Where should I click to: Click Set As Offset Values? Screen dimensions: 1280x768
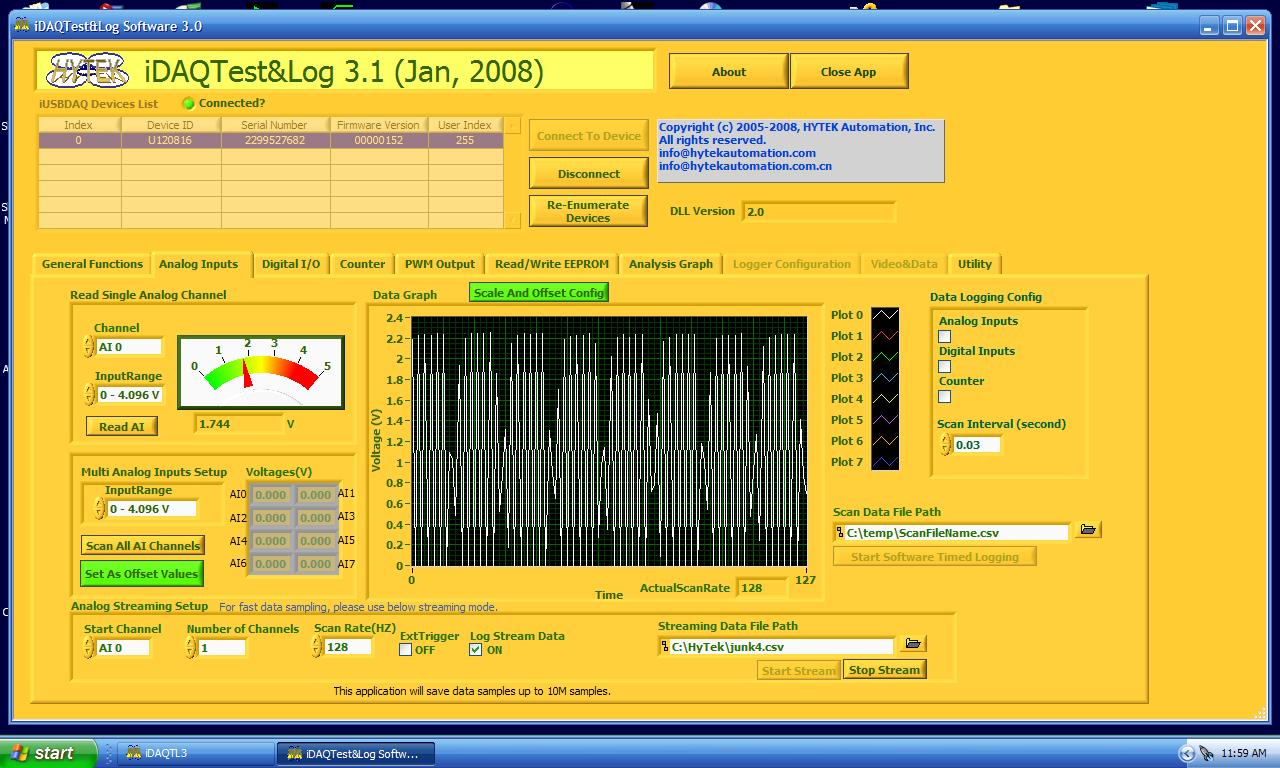pyautogui.click(x=142, y=574)
